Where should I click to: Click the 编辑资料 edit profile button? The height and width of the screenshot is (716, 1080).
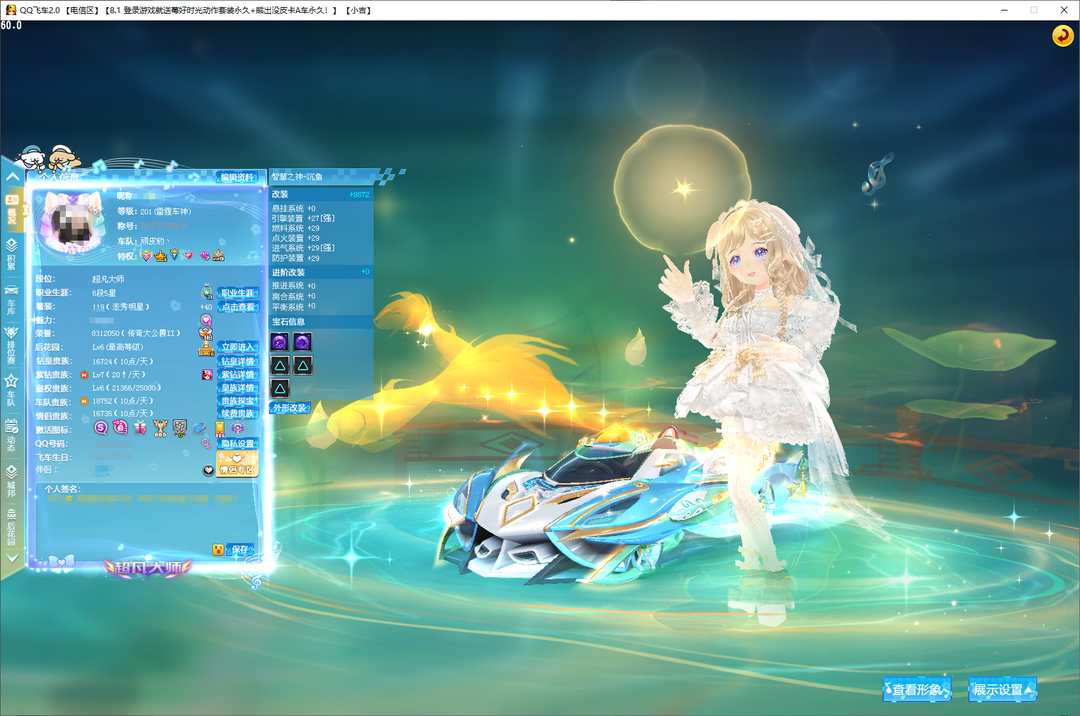coord(238,178)
